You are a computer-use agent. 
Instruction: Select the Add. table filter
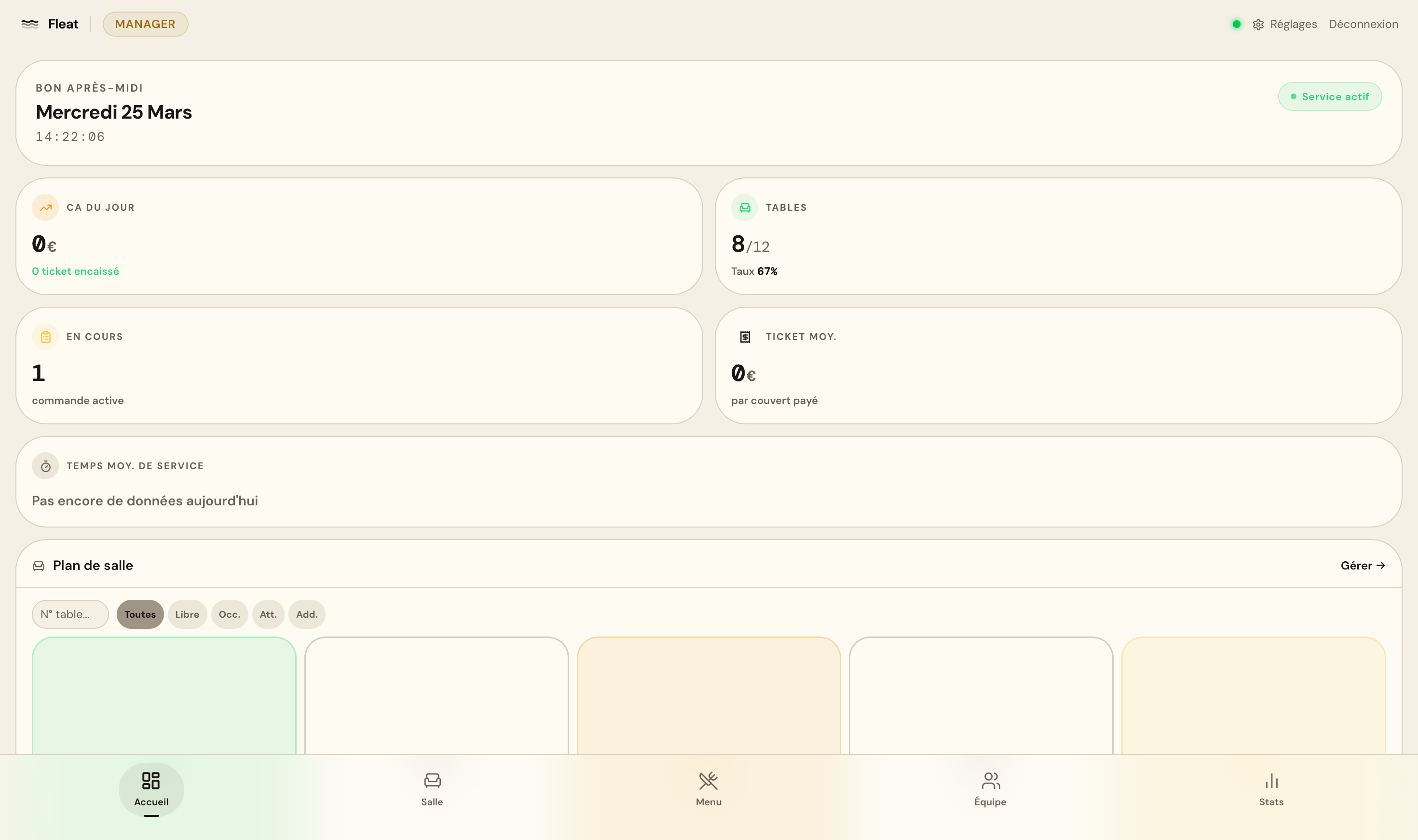[x=306, y=614]
